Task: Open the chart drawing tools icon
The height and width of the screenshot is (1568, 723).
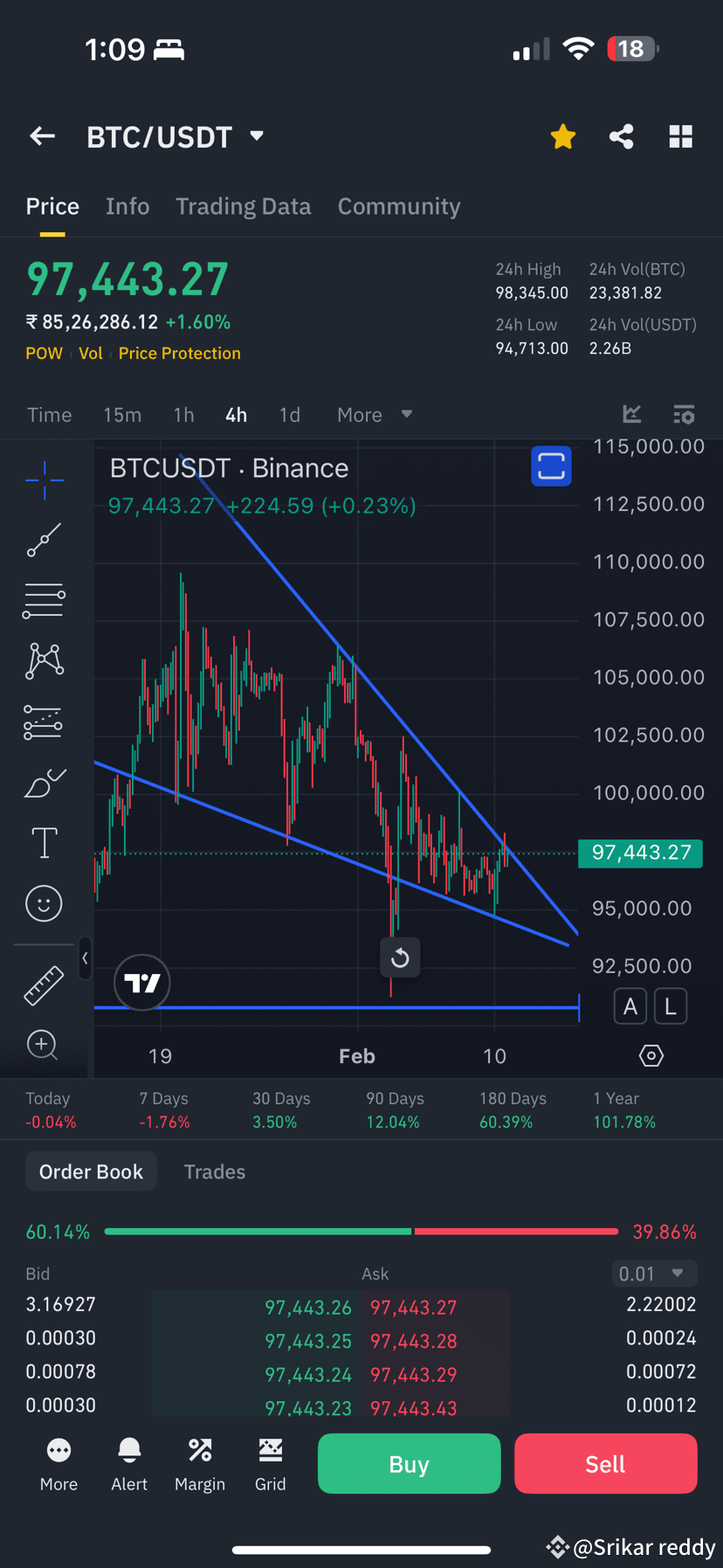Action: 632,414
